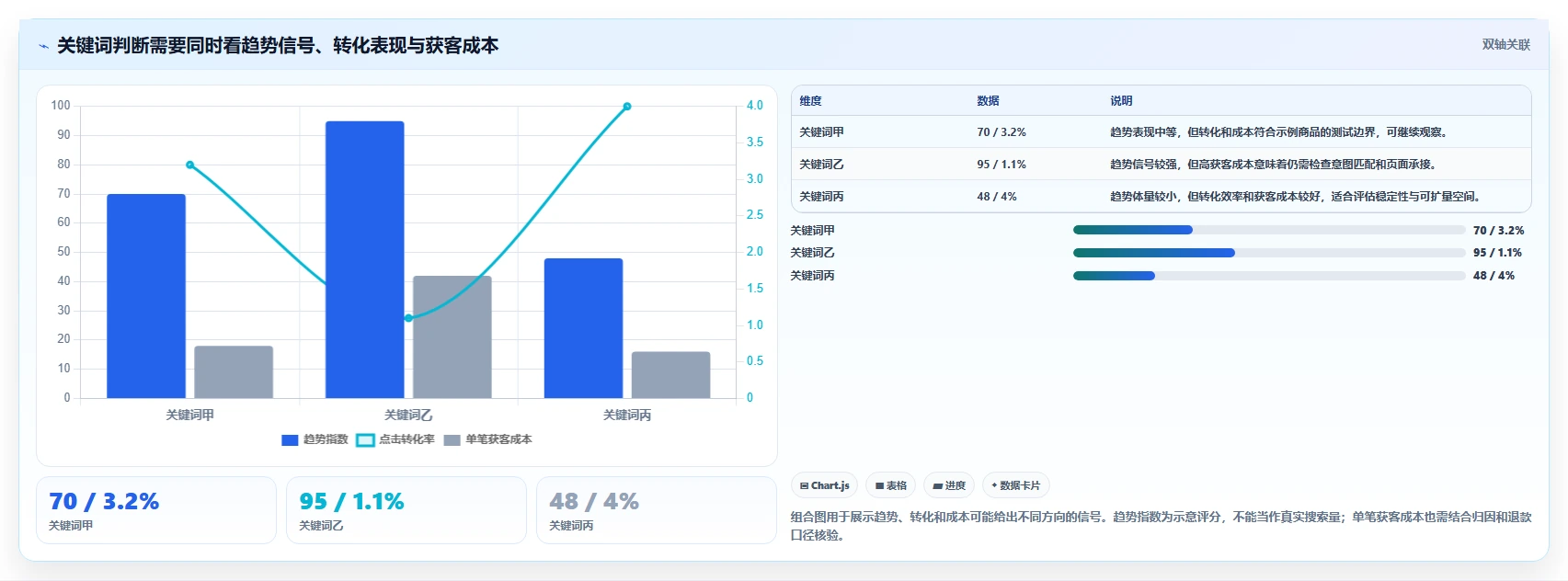The image size is (1568, 581).
Task: Click the blue legend swatch for 趋势指数
Action: (290, 440)
